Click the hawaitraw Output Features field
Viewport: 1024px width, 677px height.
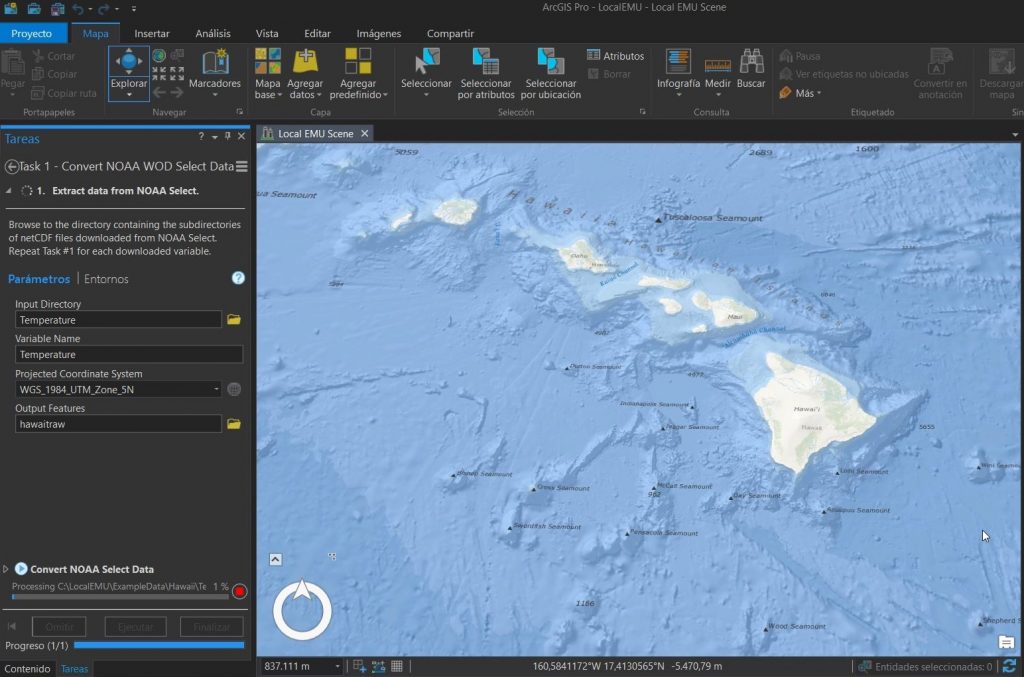point(118,423)
